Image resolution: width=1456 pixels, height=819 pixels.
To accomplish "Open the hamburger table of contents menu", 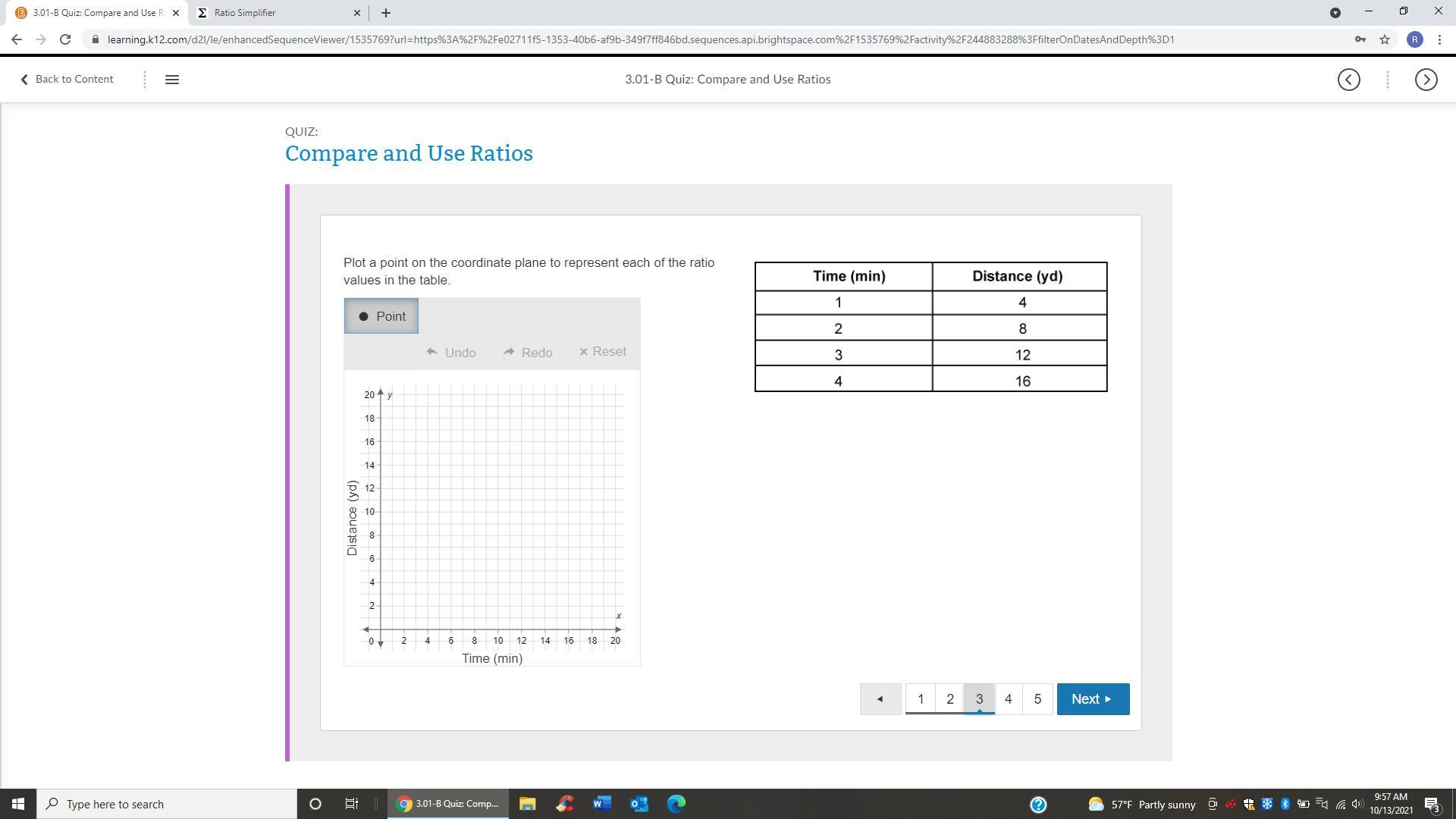I will coord(172,80).
